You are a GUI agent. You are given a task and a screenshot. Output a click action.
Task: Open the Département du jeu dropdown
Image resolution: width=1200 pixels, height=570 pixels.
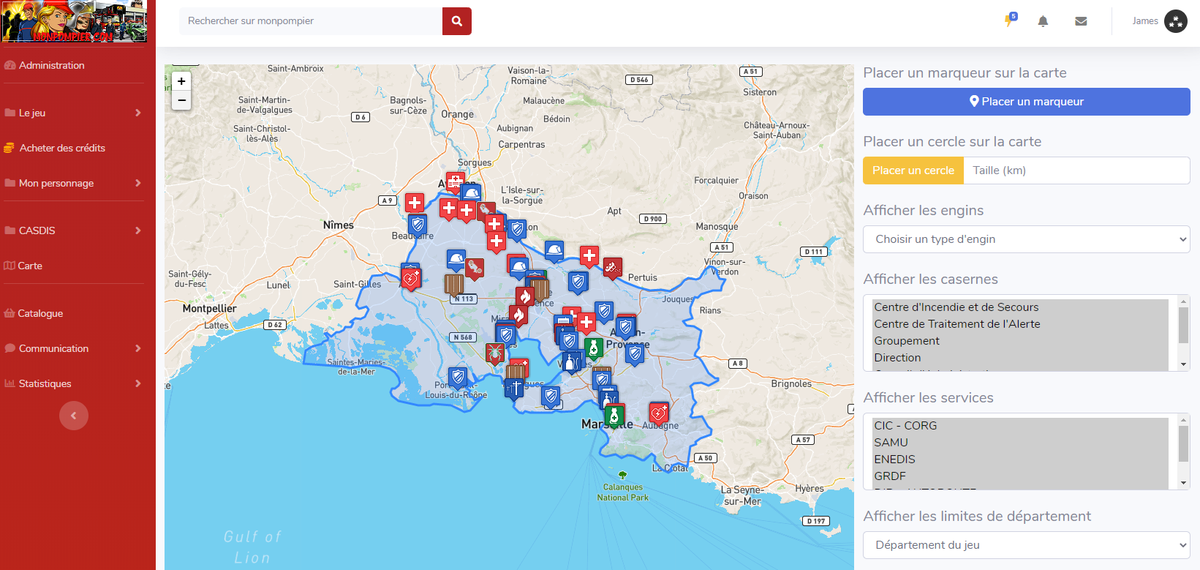click(x=1026, y=545)
